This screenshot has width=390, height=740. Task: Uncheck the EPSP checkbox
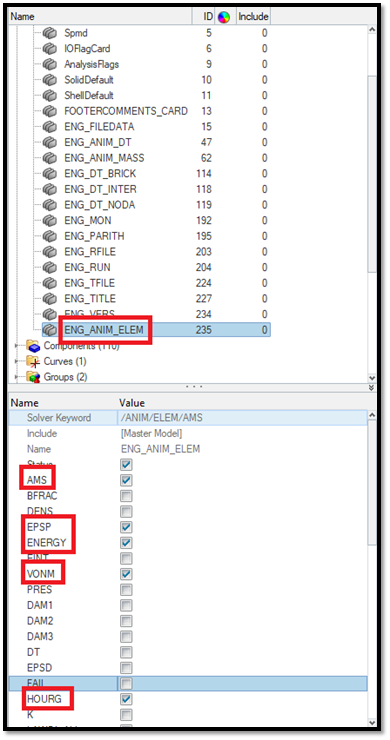[x=126, y=527]
